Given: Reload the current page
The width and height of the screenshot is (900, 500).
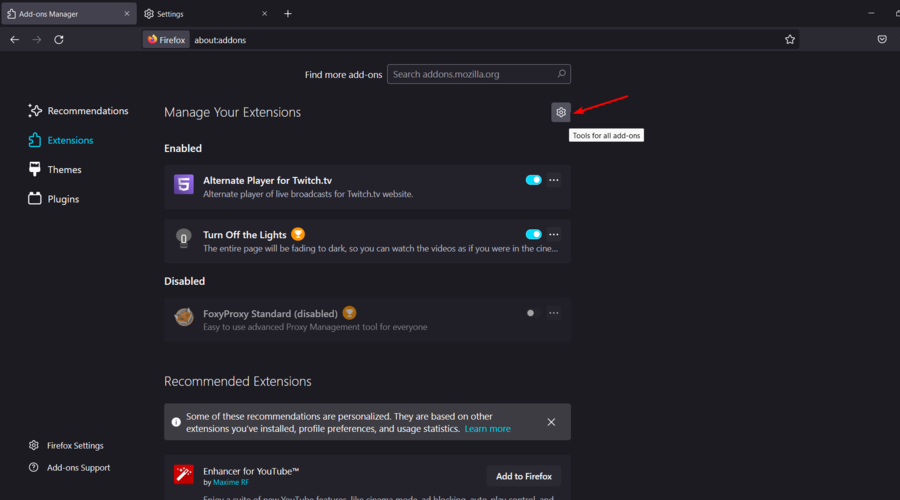Looking at the screenshot, I should 59,40.
